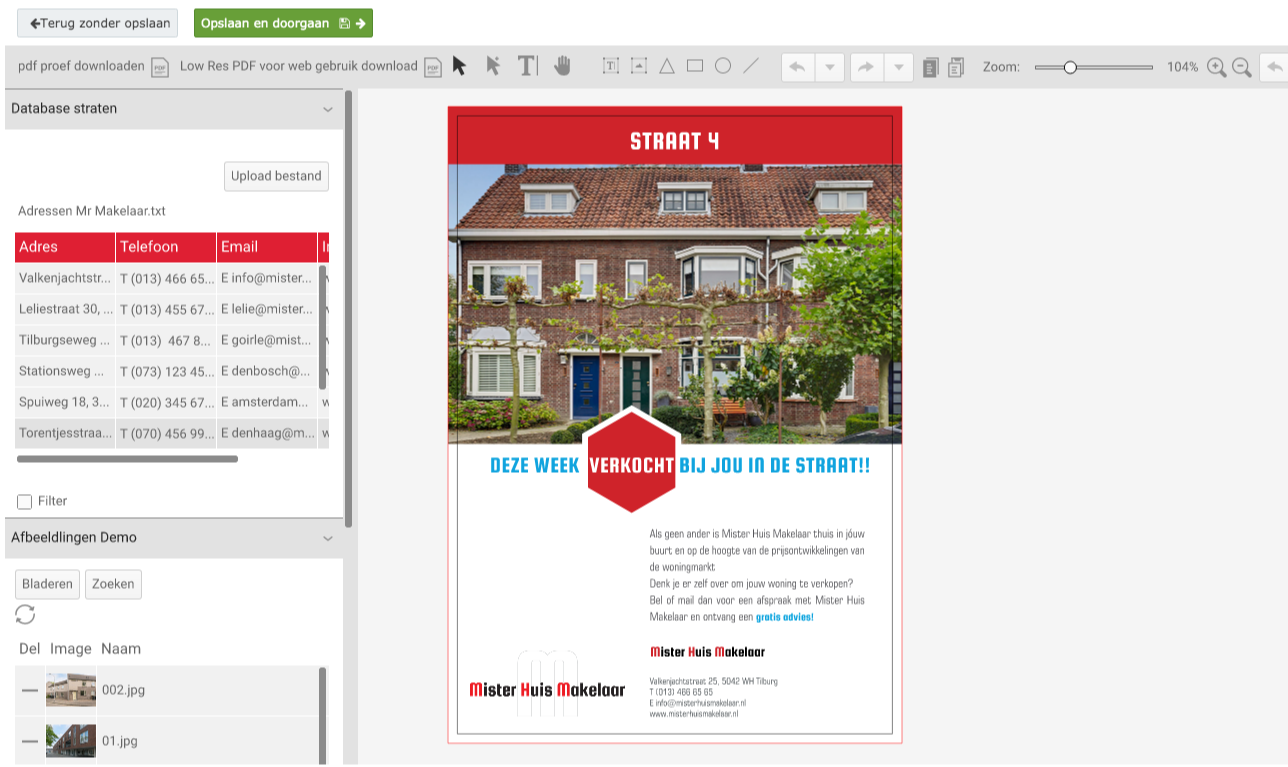This screenshot has height=767, width=1288.
Task: Open the undo history dropdown arrow
Action: [x=829, y=67]
